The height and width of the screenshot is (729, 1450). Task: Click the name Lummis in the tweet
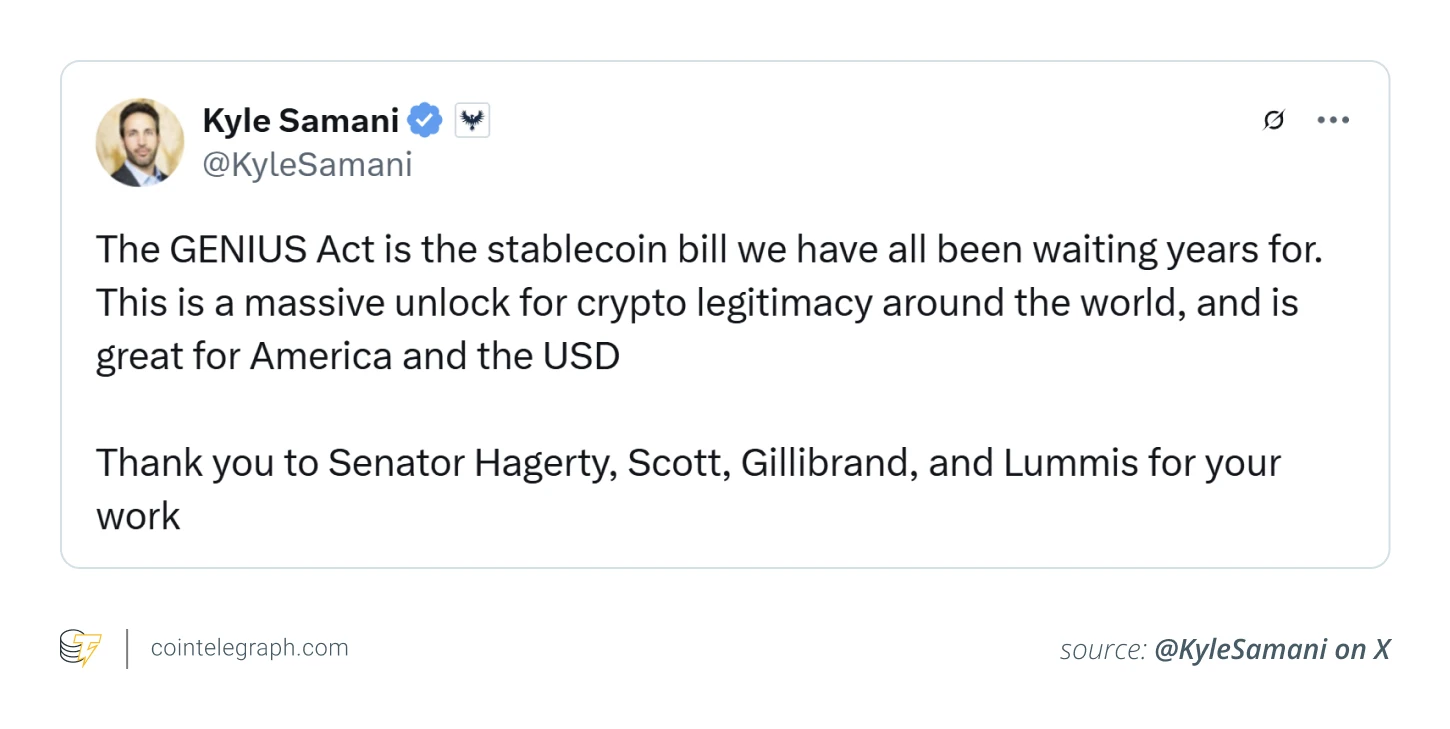[x=1070, y=463]
